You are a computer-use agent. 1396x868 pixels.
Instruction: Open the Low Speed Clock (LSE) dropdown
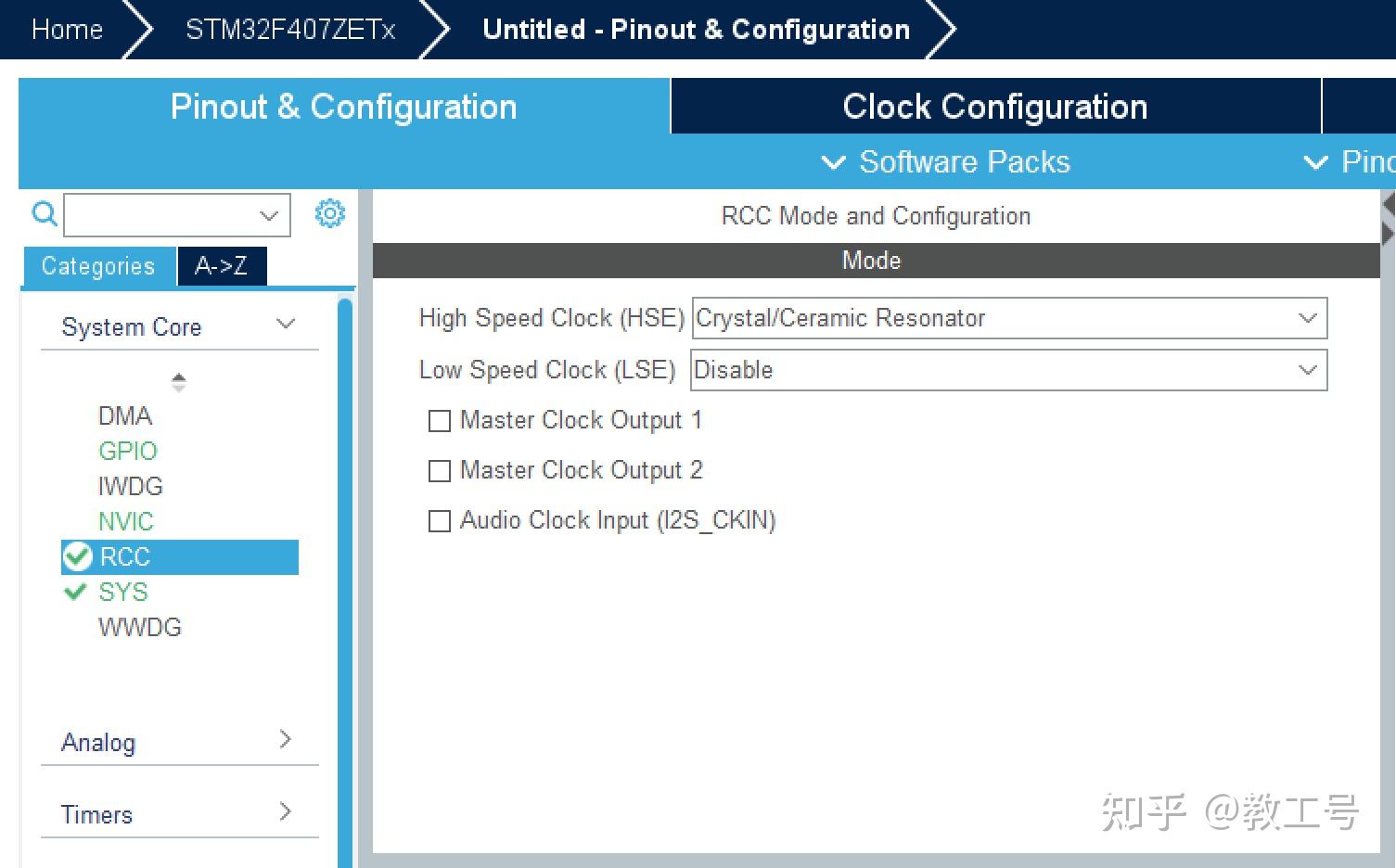coord(1009,370)
